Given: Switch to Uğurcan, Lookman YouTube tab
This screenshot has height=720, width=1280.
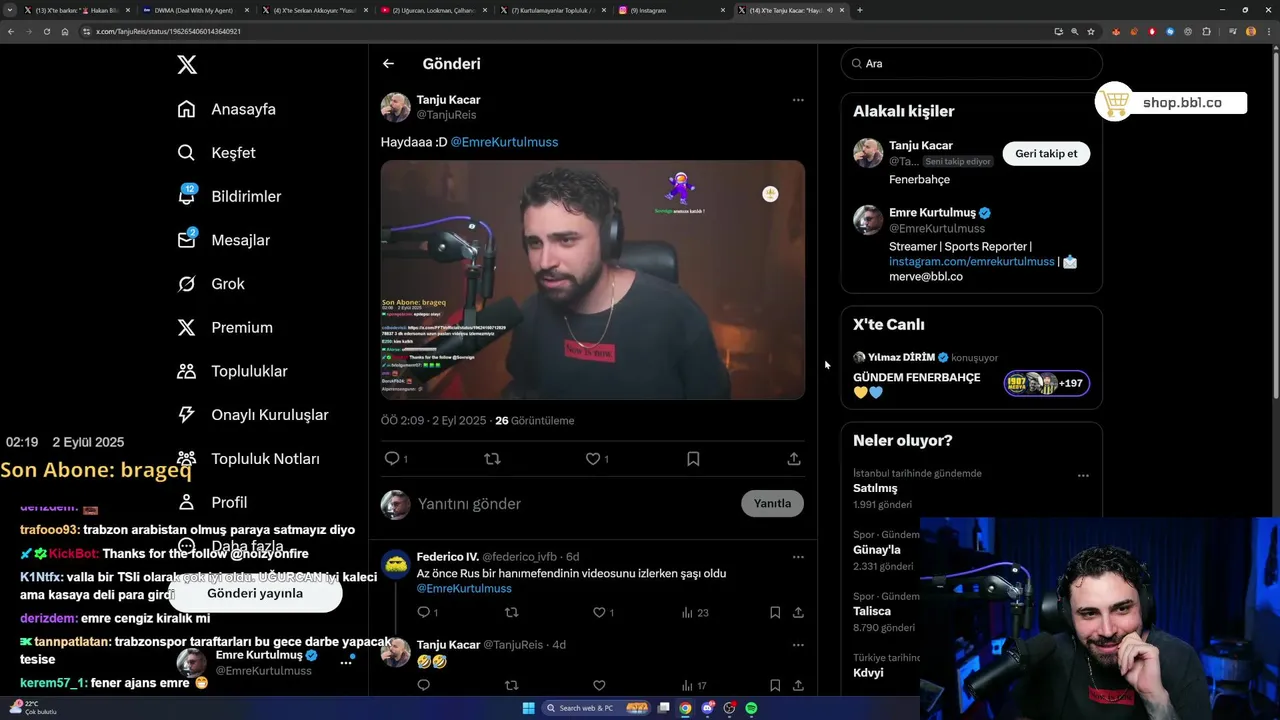Looking at the screenshot, I should [x=433, y=10].
